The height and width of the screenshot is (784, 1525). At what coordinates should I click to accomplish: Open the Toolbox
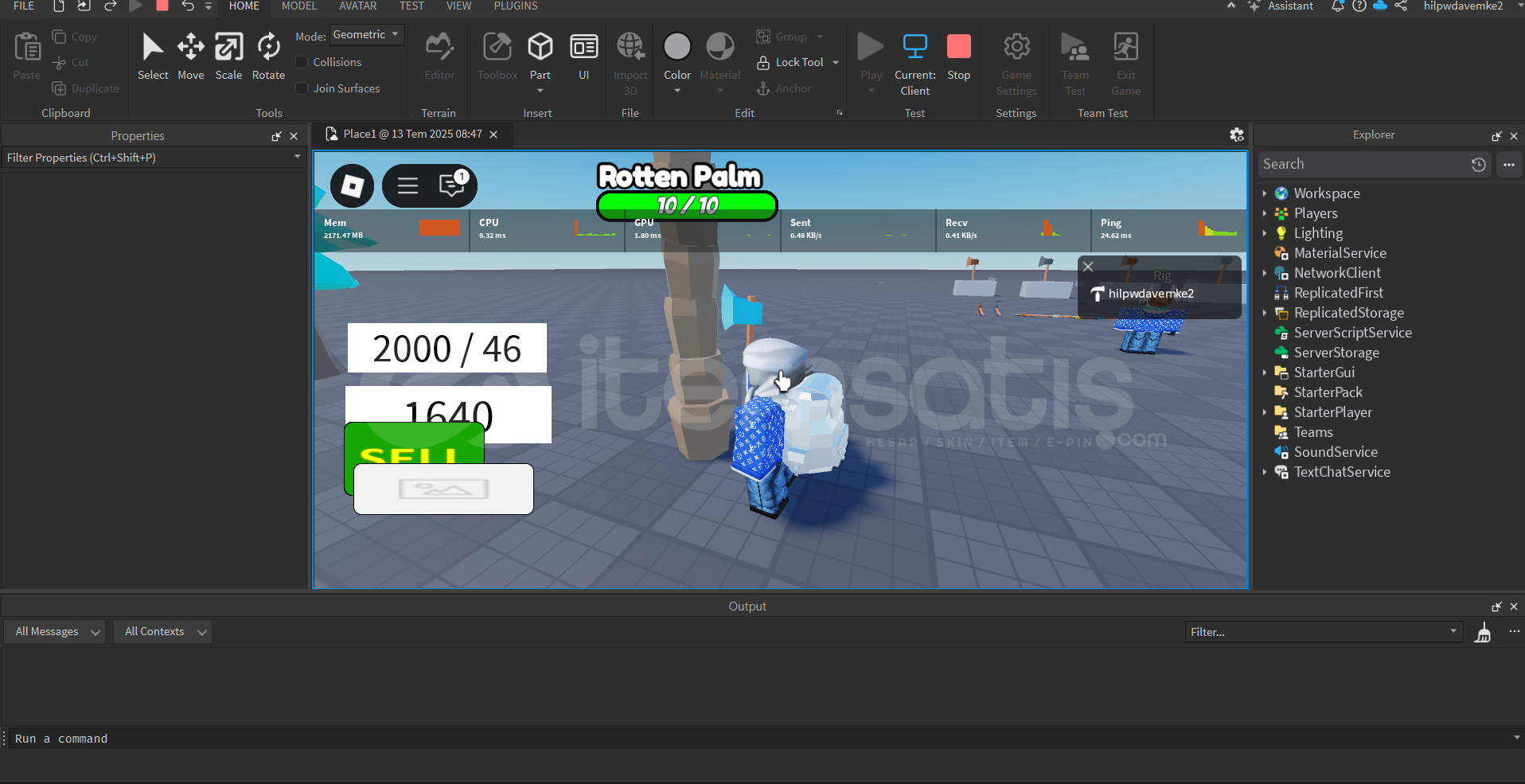pyautogui.click(x=497, y=56)
